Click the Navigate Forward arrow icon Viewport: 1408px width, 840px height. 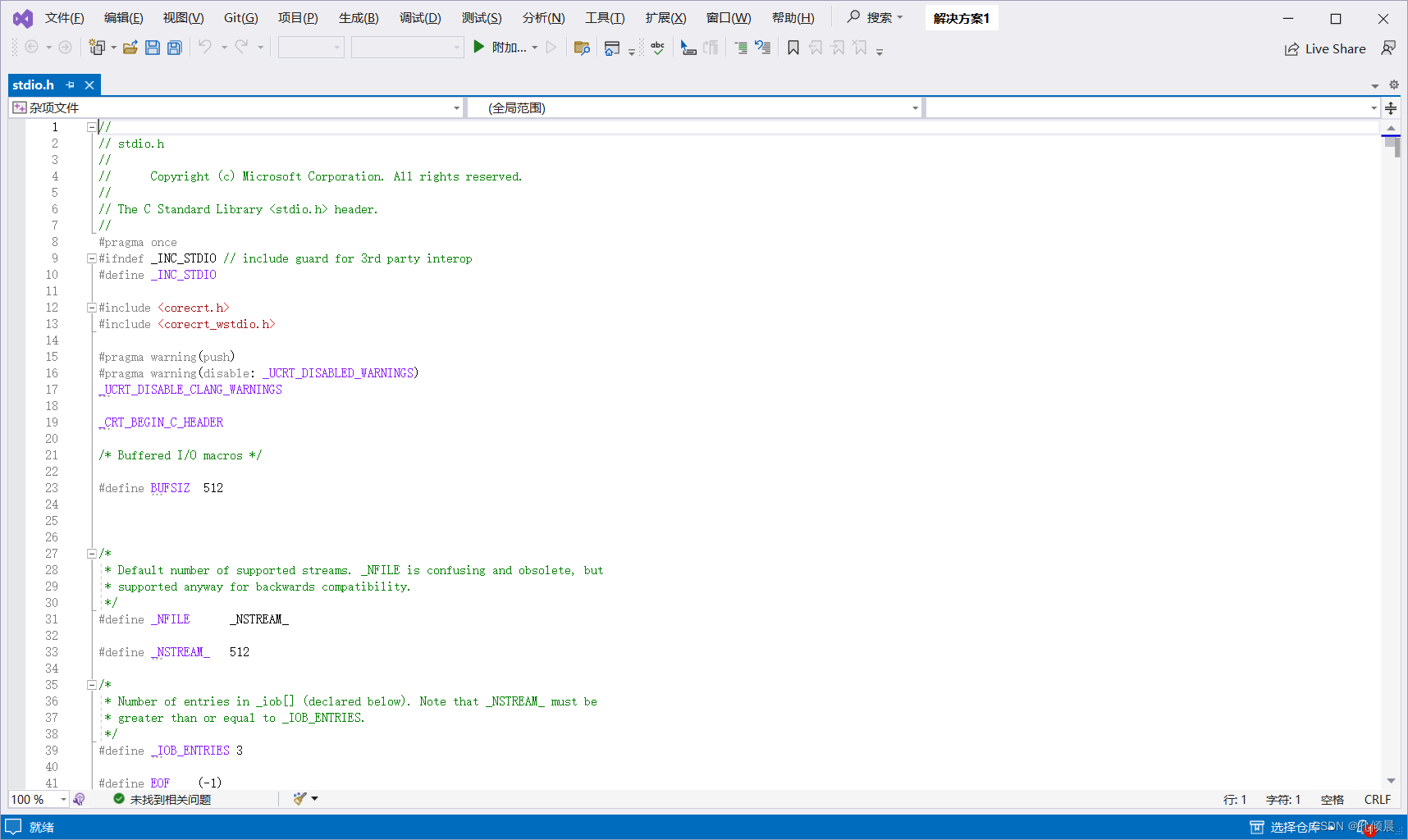[65, 47]
